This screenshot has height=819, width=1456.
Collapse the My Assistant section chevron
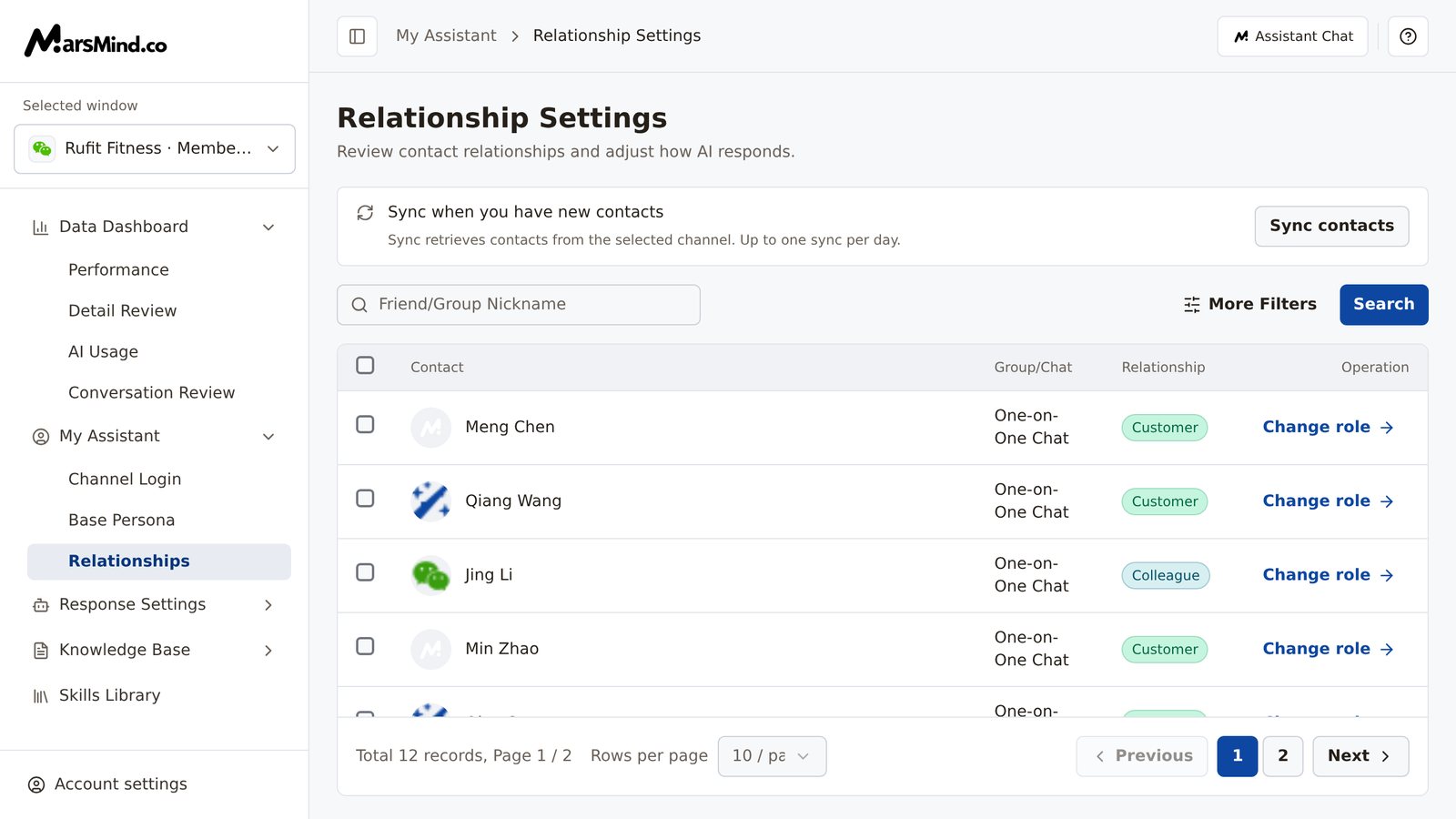(x=268, y=437)
